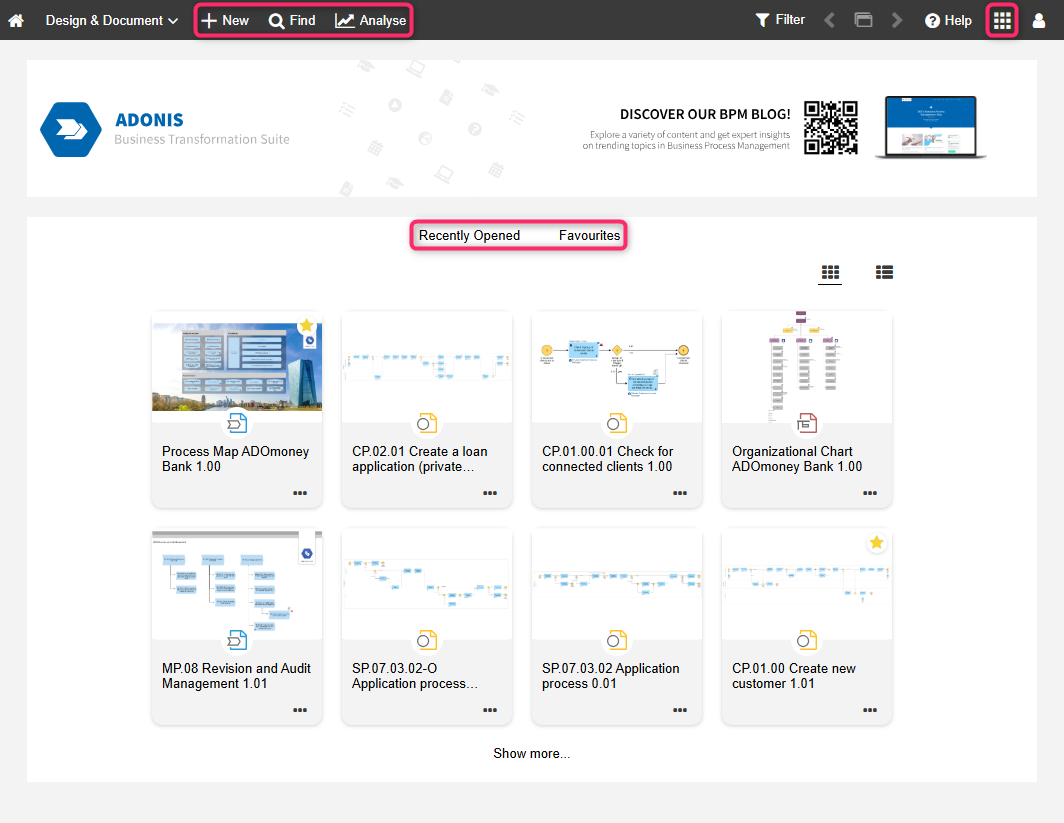Open options menu for MP.08 Revision and Audit Management

click(x=299, y=710)
